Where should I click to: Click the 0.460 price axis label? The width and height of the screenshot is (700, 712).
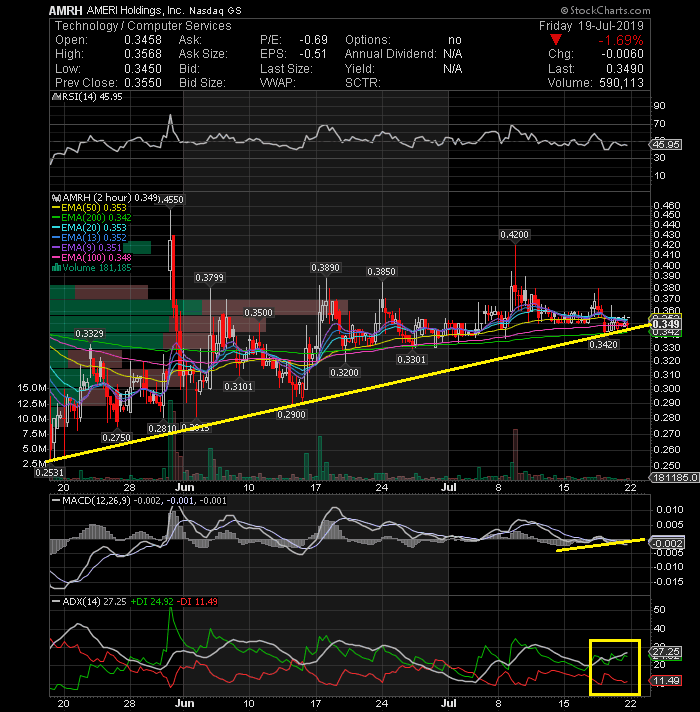[666, 206]
